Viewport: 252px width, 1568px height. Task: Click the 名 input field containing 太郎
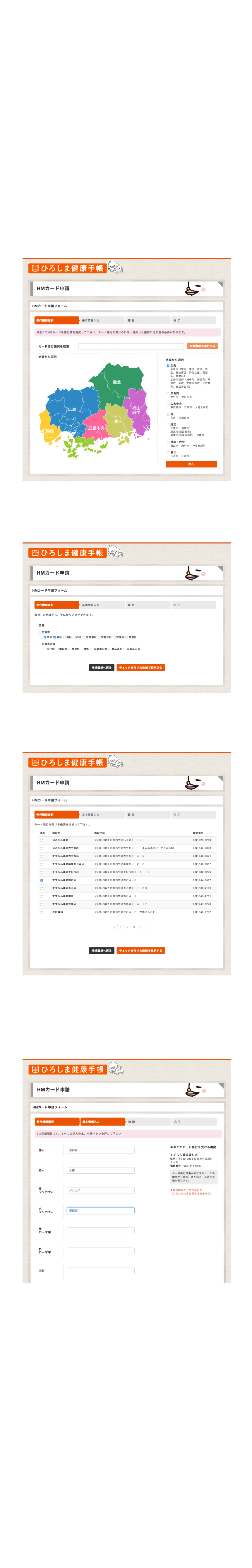101,1170
